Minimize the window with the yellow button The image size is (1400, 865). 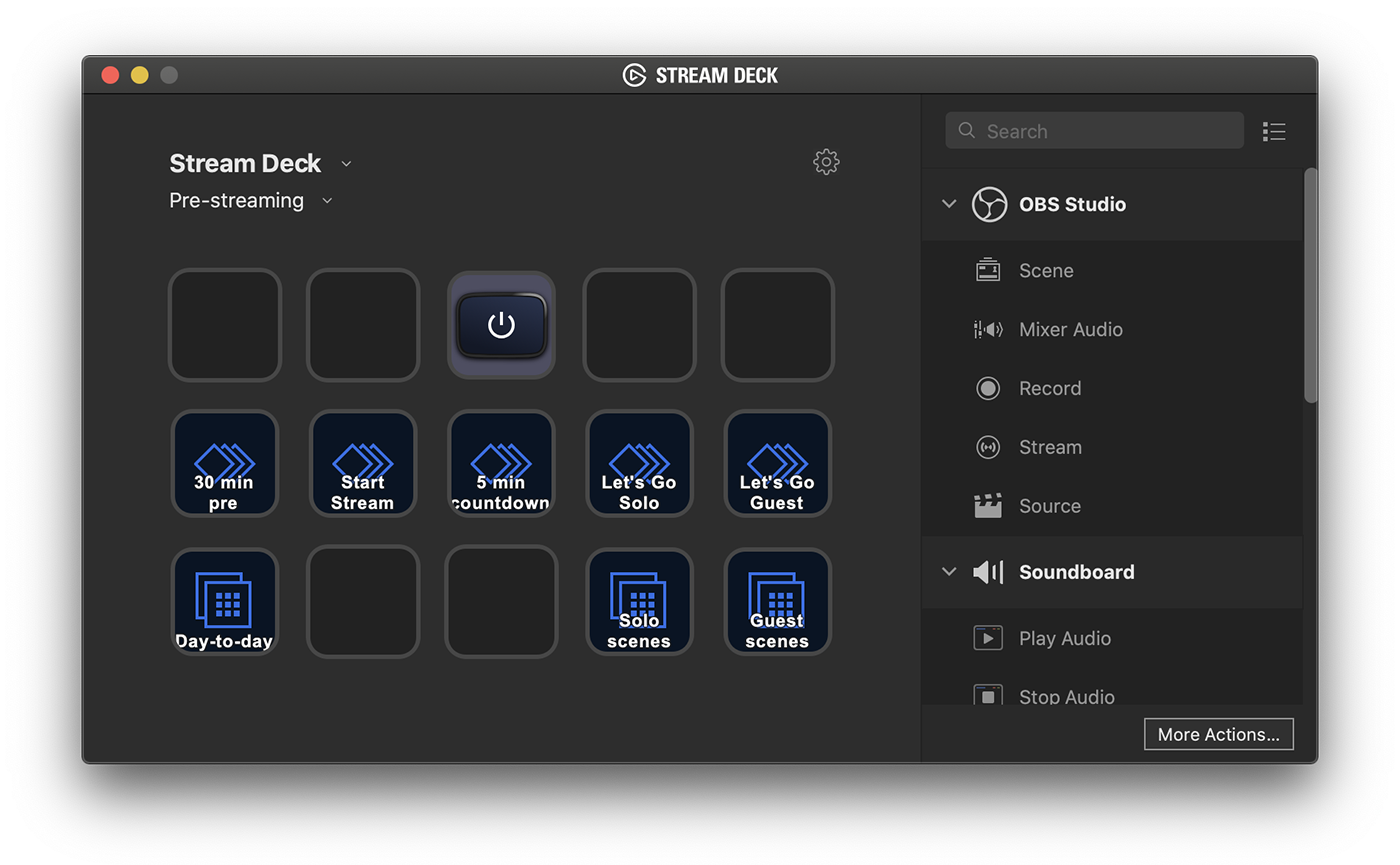coord(140,75)
